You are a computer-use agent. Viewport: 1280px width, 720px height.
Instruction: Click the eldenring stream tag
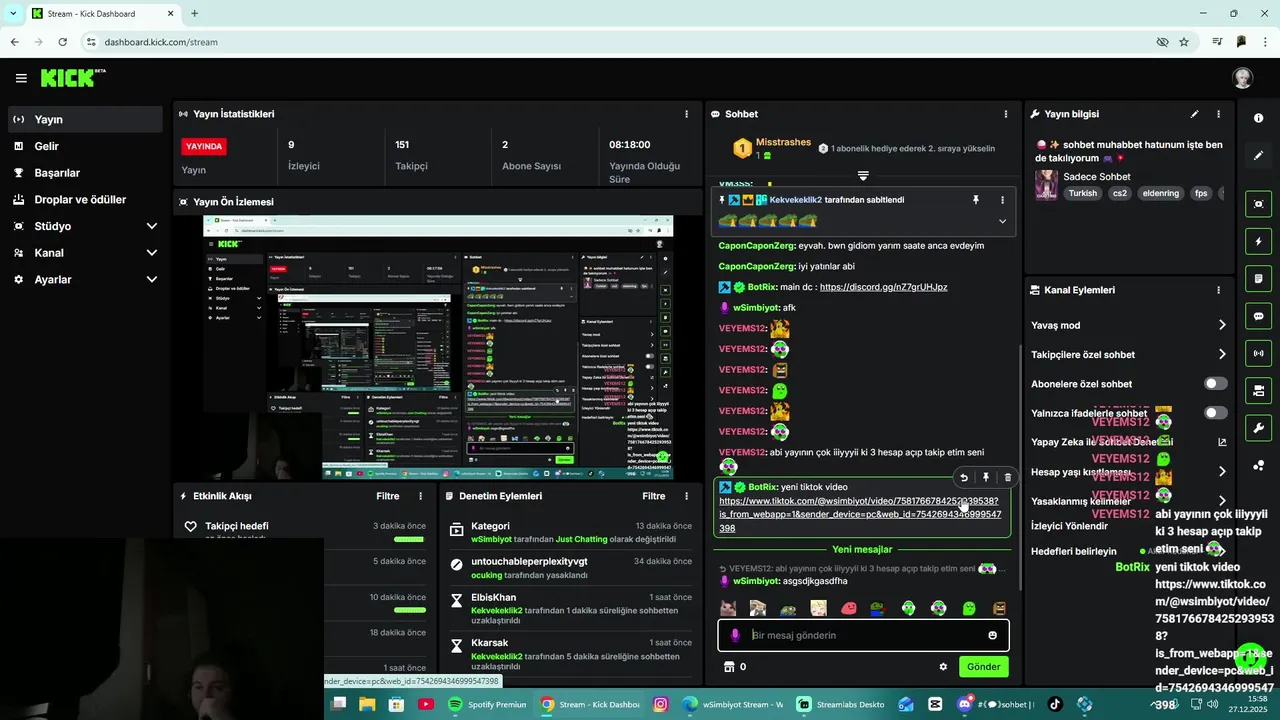click(x=1160, y=193)
